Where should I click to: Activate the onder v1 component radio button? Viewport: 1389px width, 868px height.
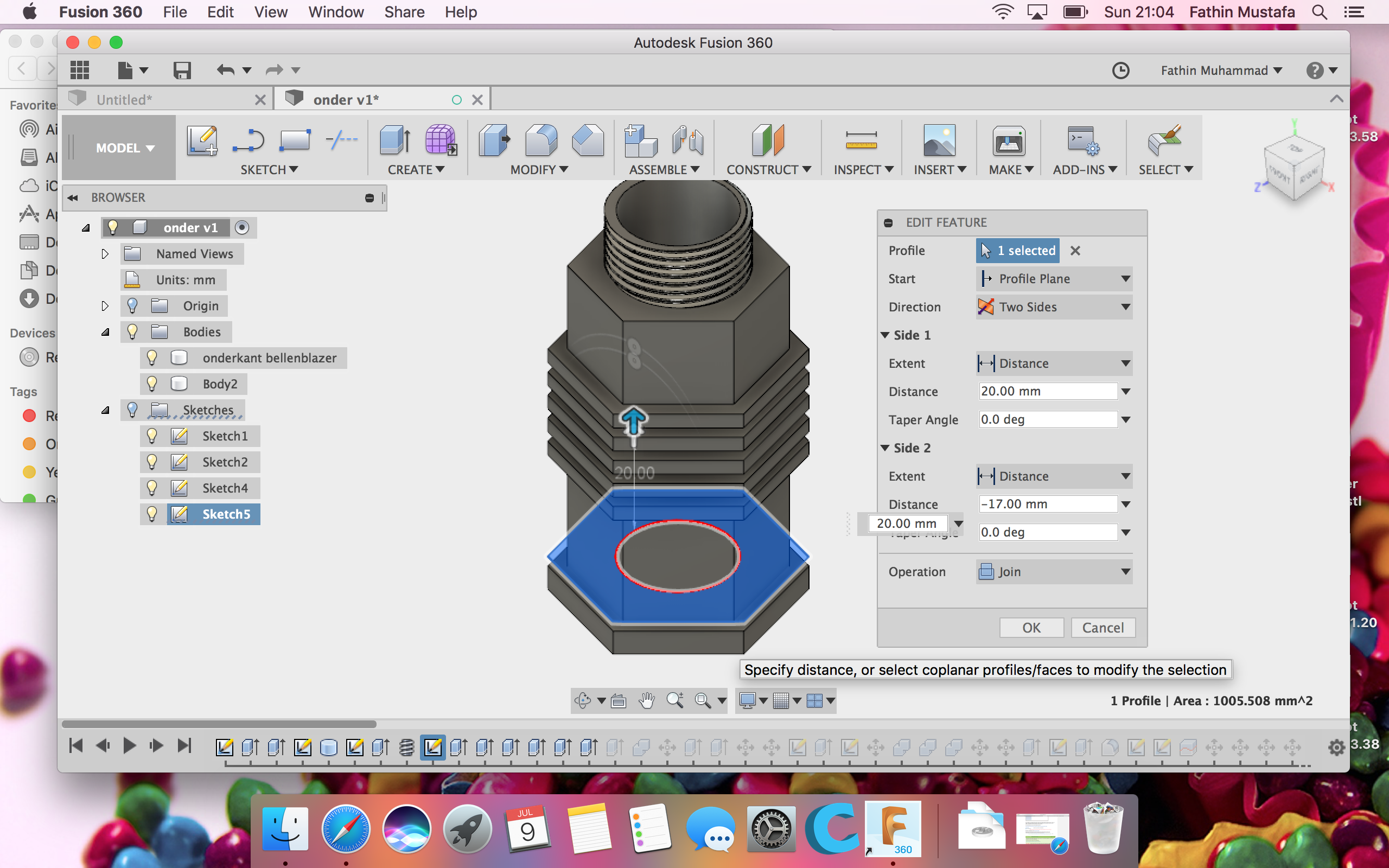click(242, 228)
